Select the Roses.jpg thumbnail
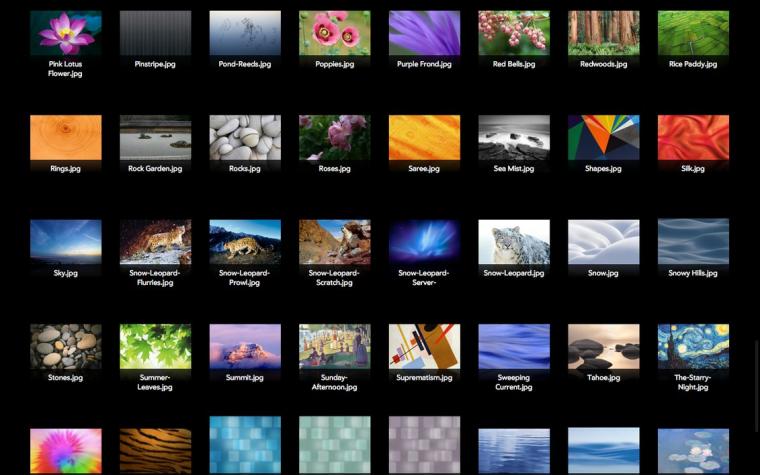Image resolution: width=760 pixels, height=475 pixels. click(334, 138)
